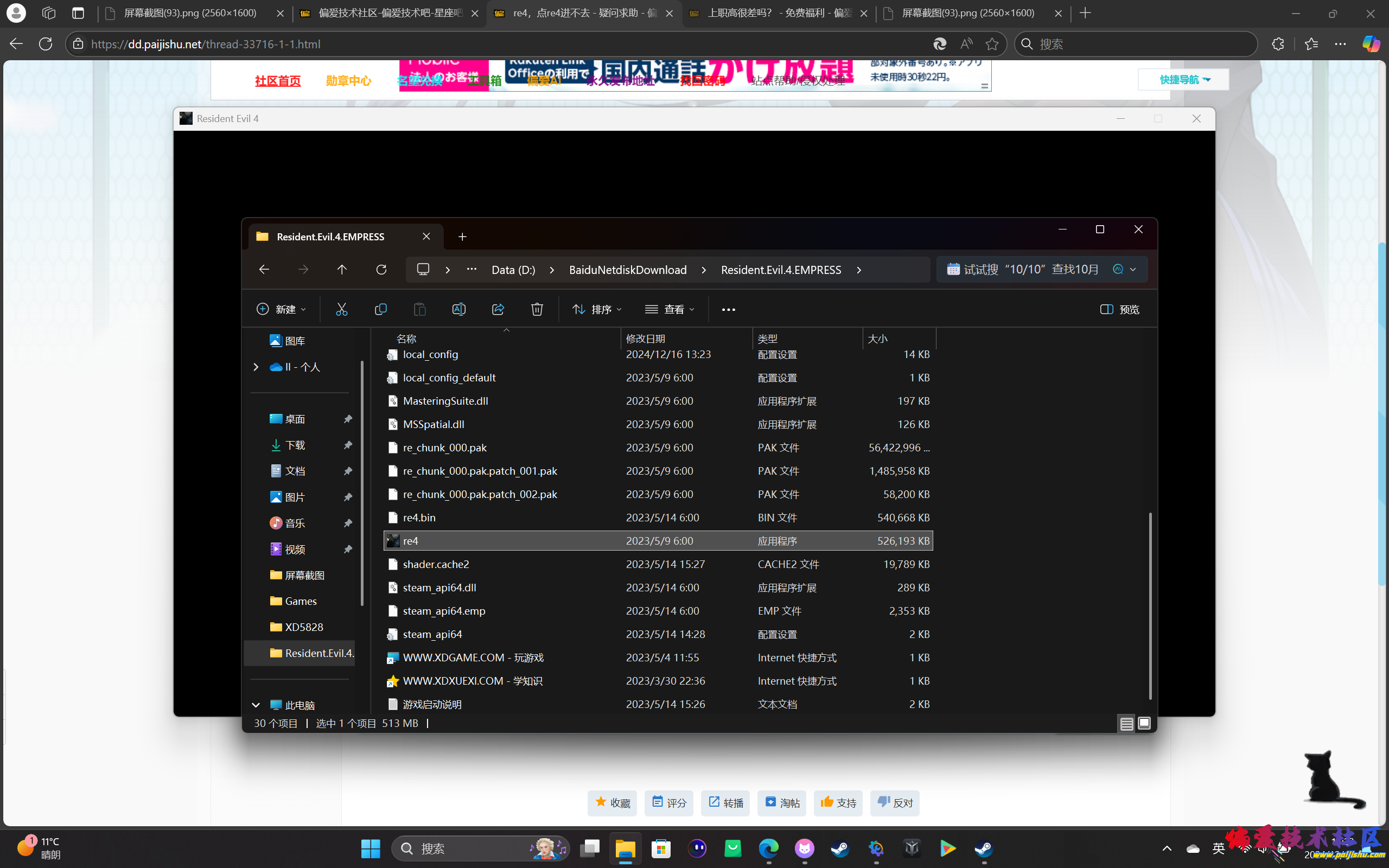Click the Copy icon in Explorer toolbar
This screenshot has width=1389, height=868.
(x=380, y=309)
